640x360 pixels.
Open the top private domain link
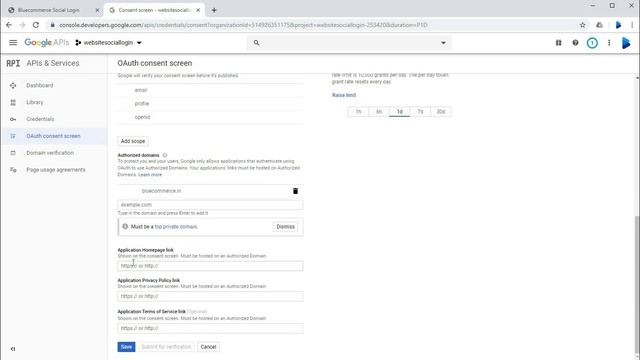(x=176, y=227)
